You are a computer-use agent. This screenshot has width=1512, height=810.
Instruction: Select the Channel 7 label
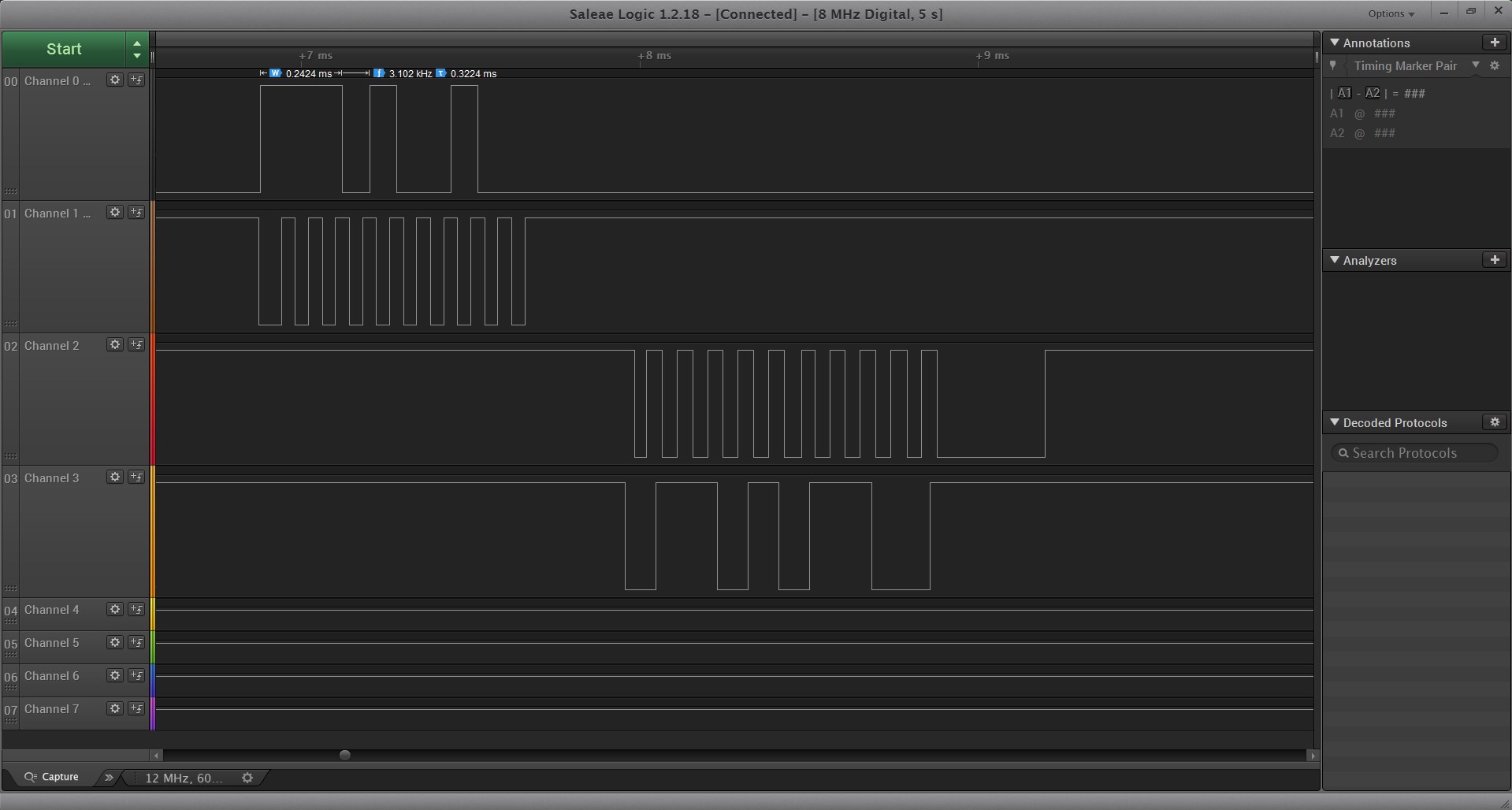pos(52,708)
